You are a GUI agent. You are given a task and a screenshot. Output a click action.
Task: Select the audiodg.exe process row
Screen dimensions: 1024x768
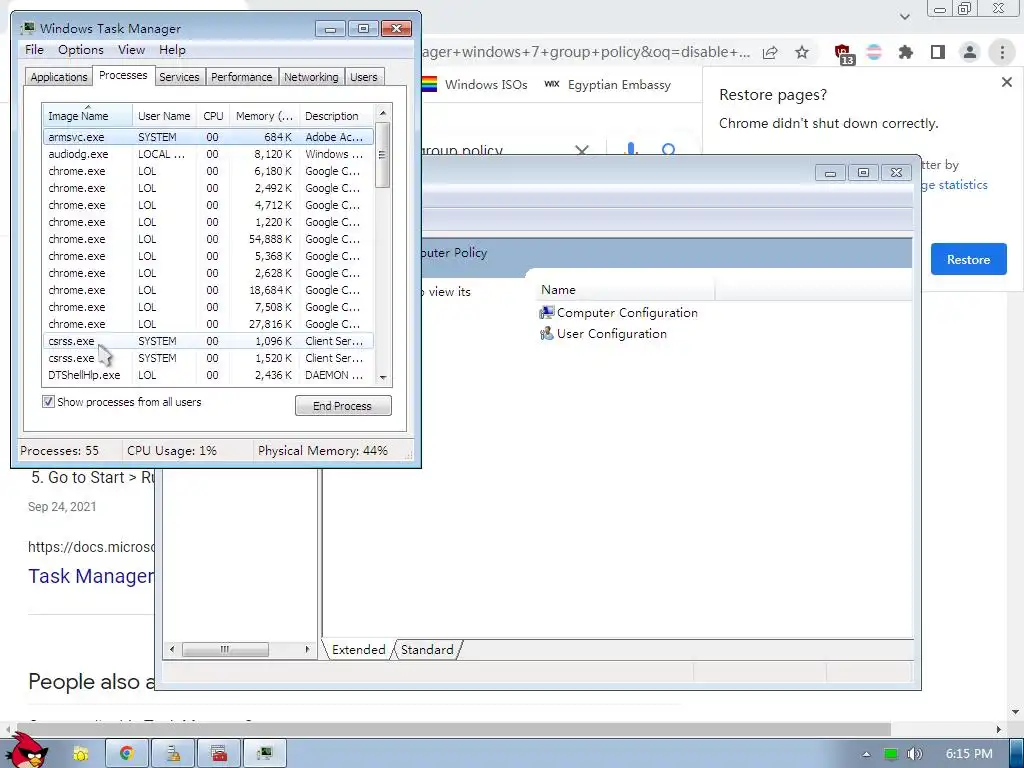(x=208, y=154)
